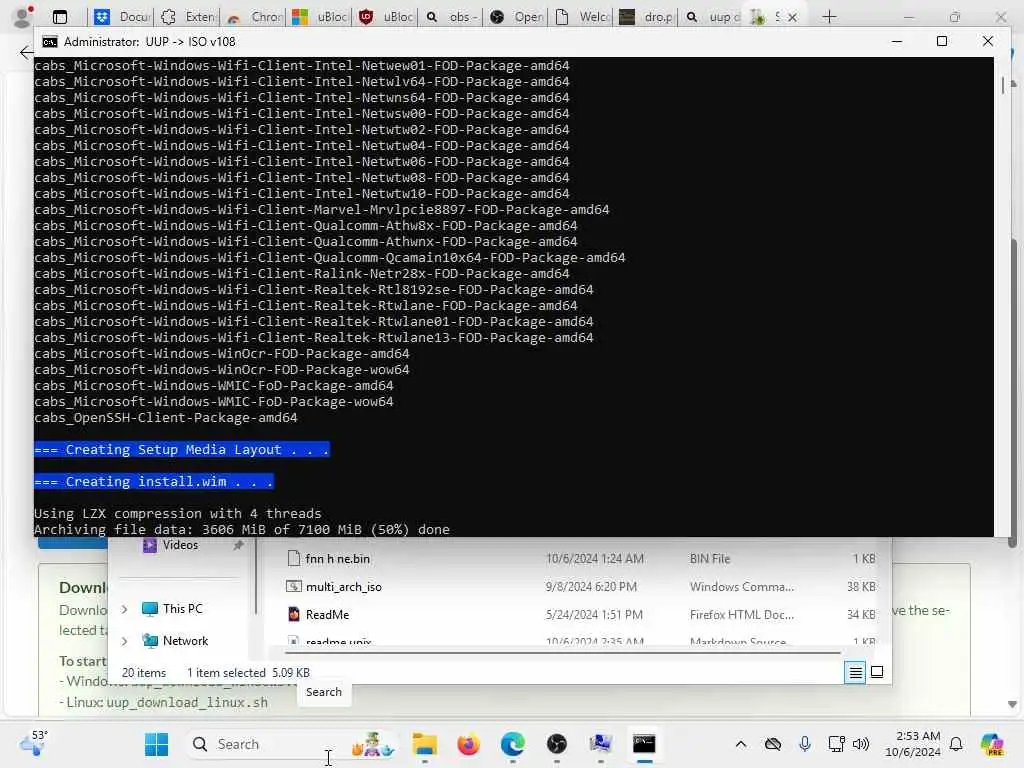Go back using the browser back arrow

click(26, 52)
